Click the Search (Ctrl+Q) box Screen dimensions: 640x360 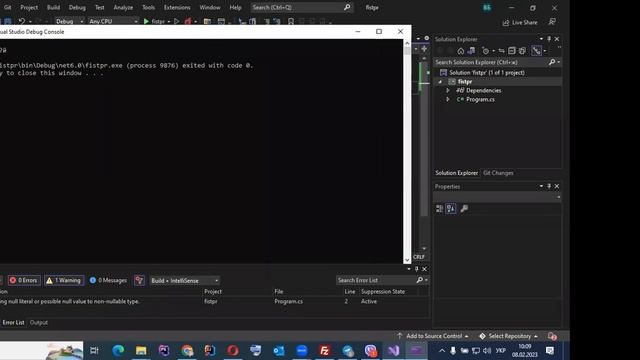(x=302, y=7)
